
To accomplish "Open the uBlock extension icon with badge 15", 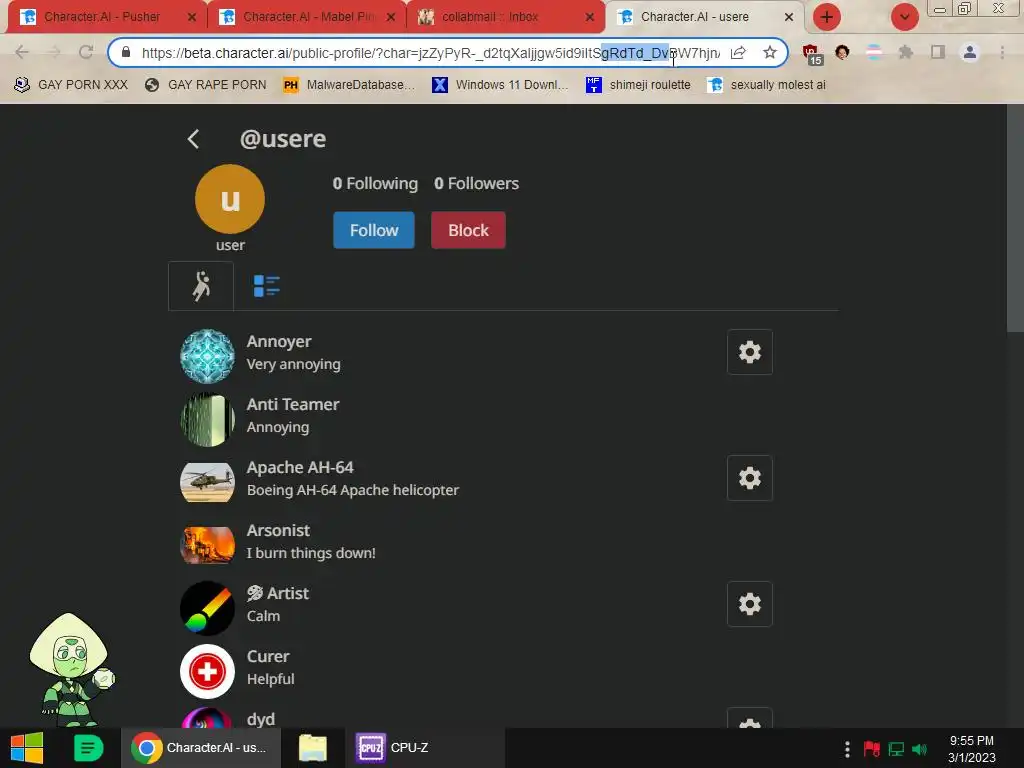I will (x=812, y=54).
